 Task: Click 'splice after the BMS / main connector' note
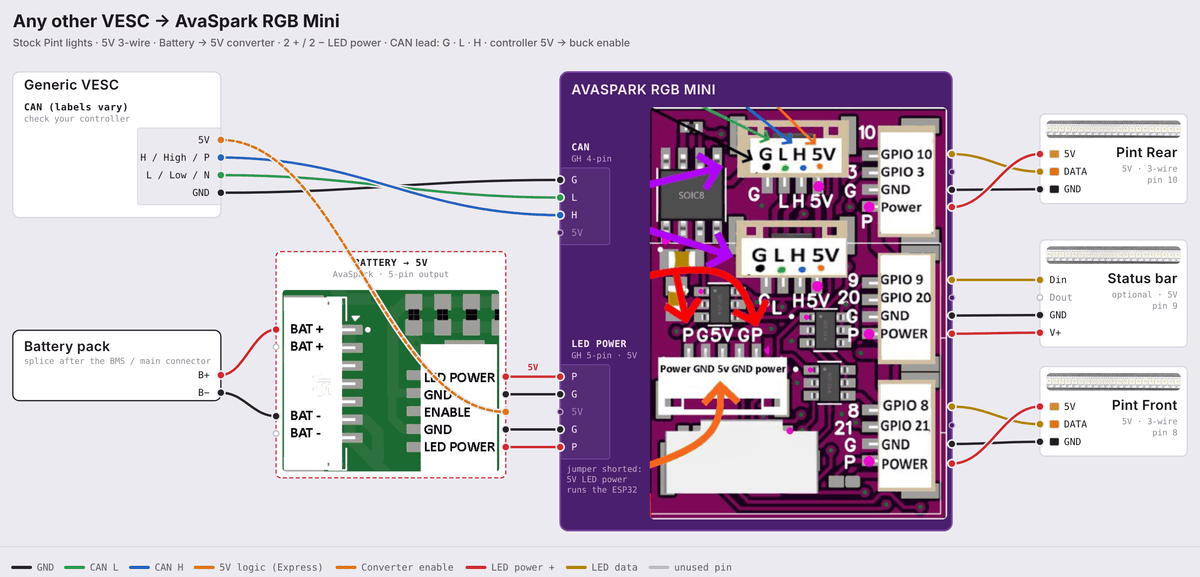point(117,361)
